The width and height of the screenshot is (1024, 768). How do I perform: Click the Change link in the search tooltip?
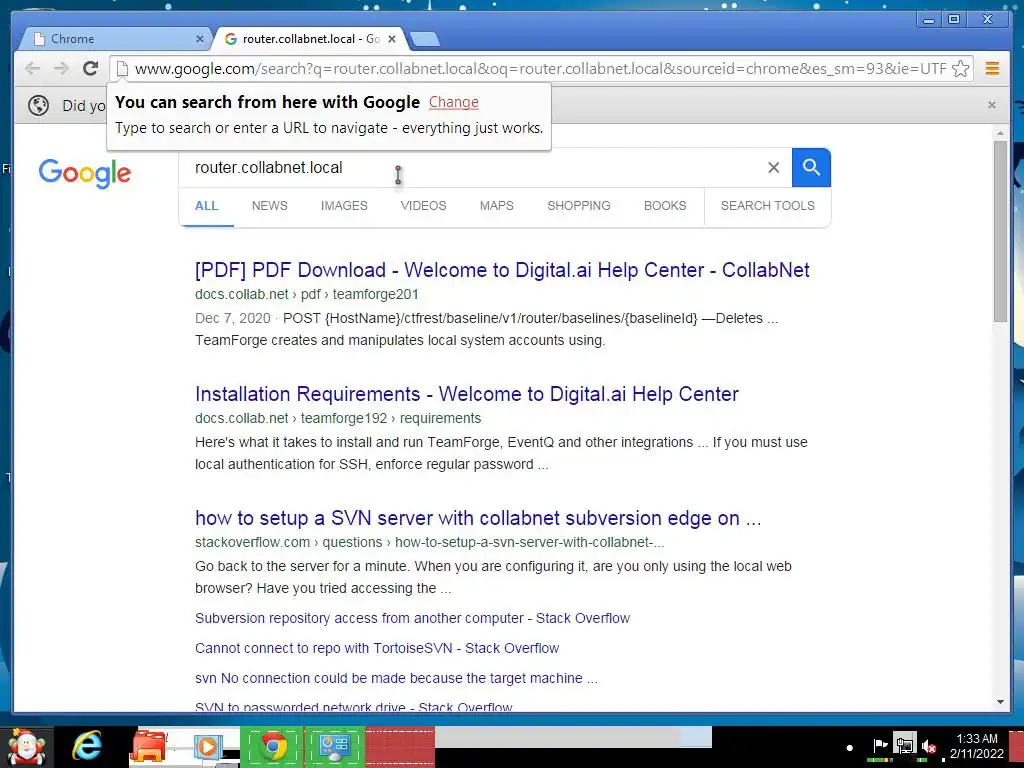pos(454,103)
